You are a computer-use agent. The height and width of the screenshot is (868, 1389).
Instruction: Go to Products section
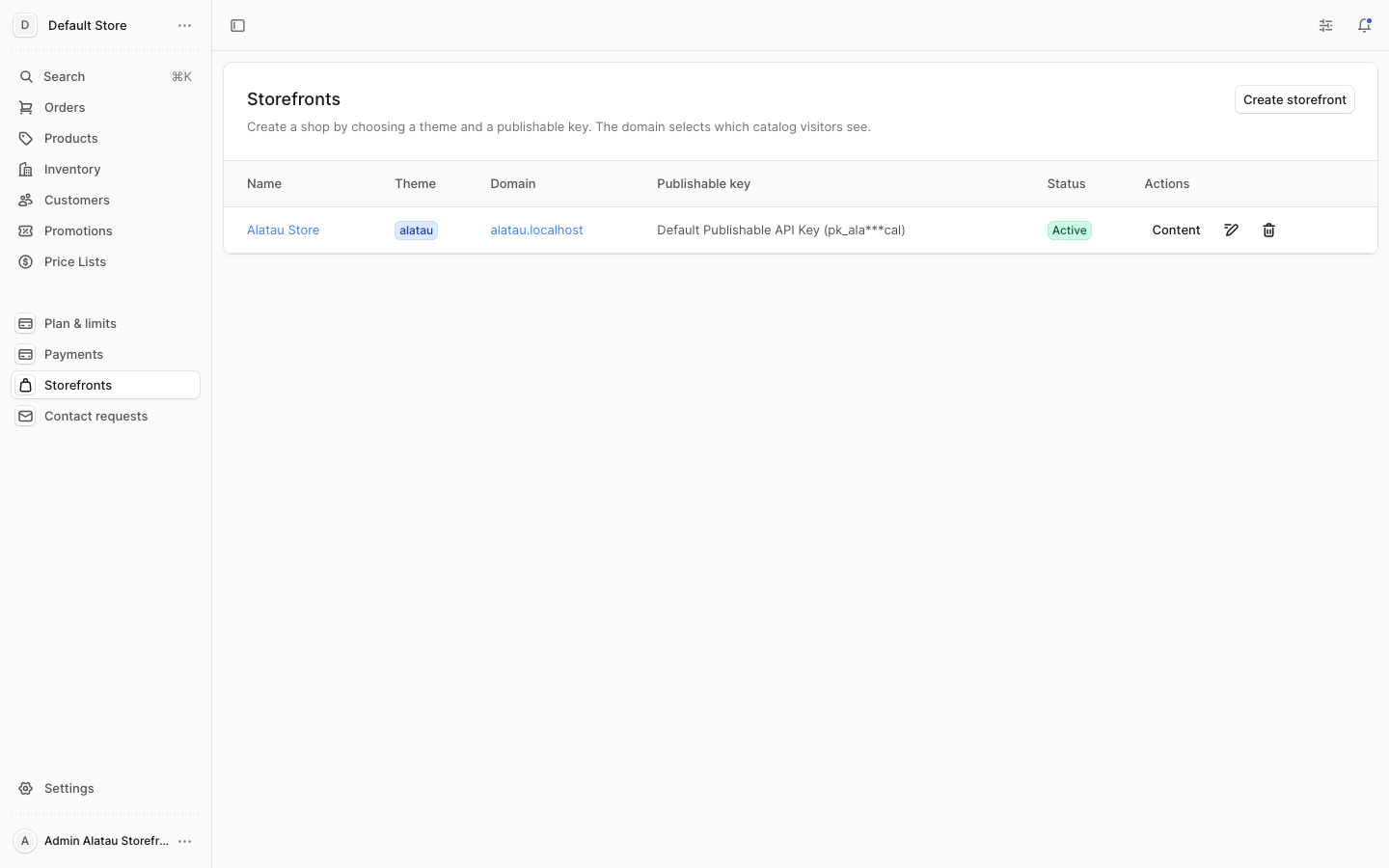(105, 139)
